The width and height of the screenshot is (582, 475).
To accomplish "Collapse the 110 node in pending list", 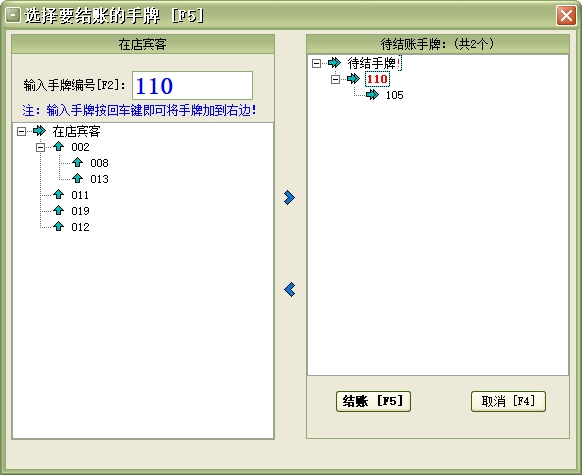I will tap(335, 79).
